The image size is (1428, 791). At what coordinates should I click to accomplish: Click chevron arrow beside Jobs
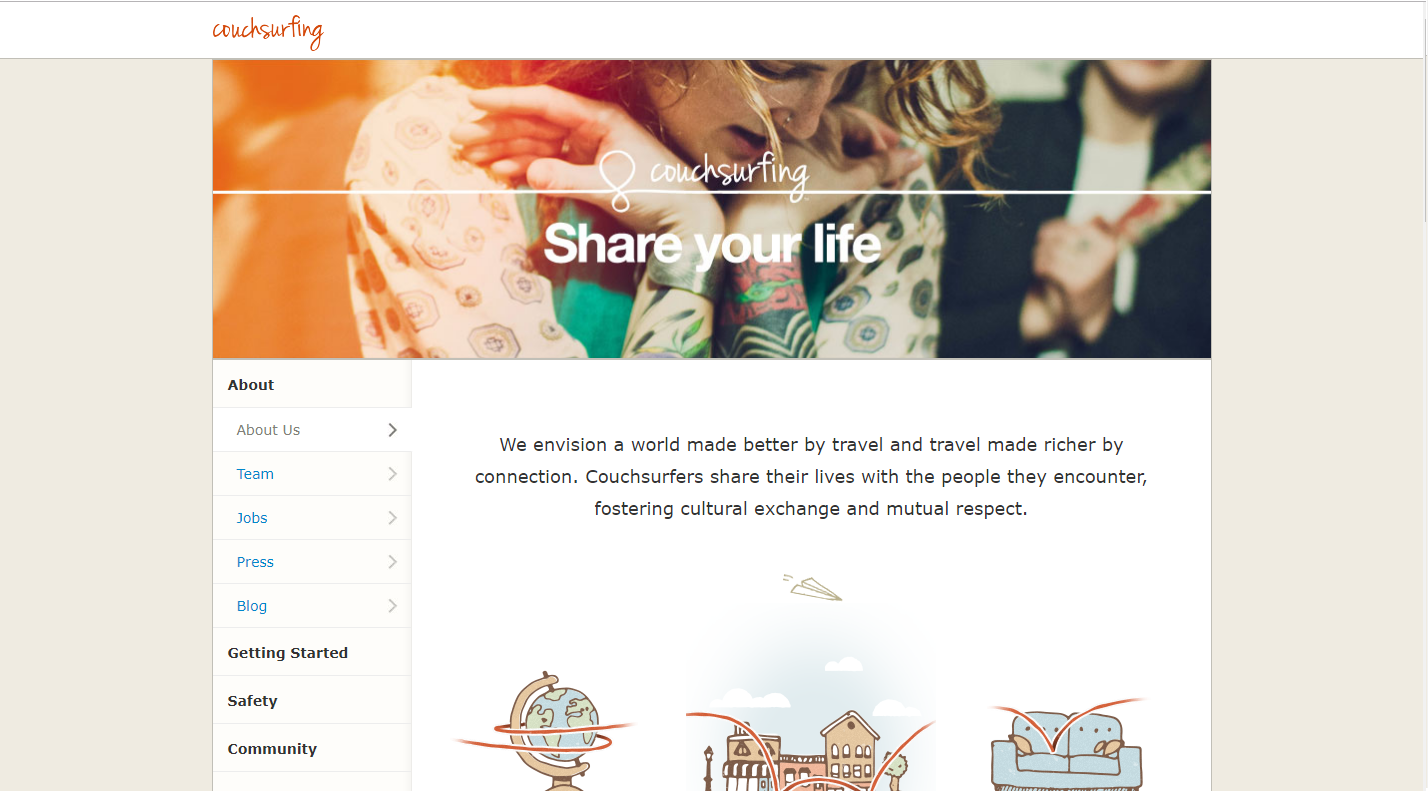392,518
